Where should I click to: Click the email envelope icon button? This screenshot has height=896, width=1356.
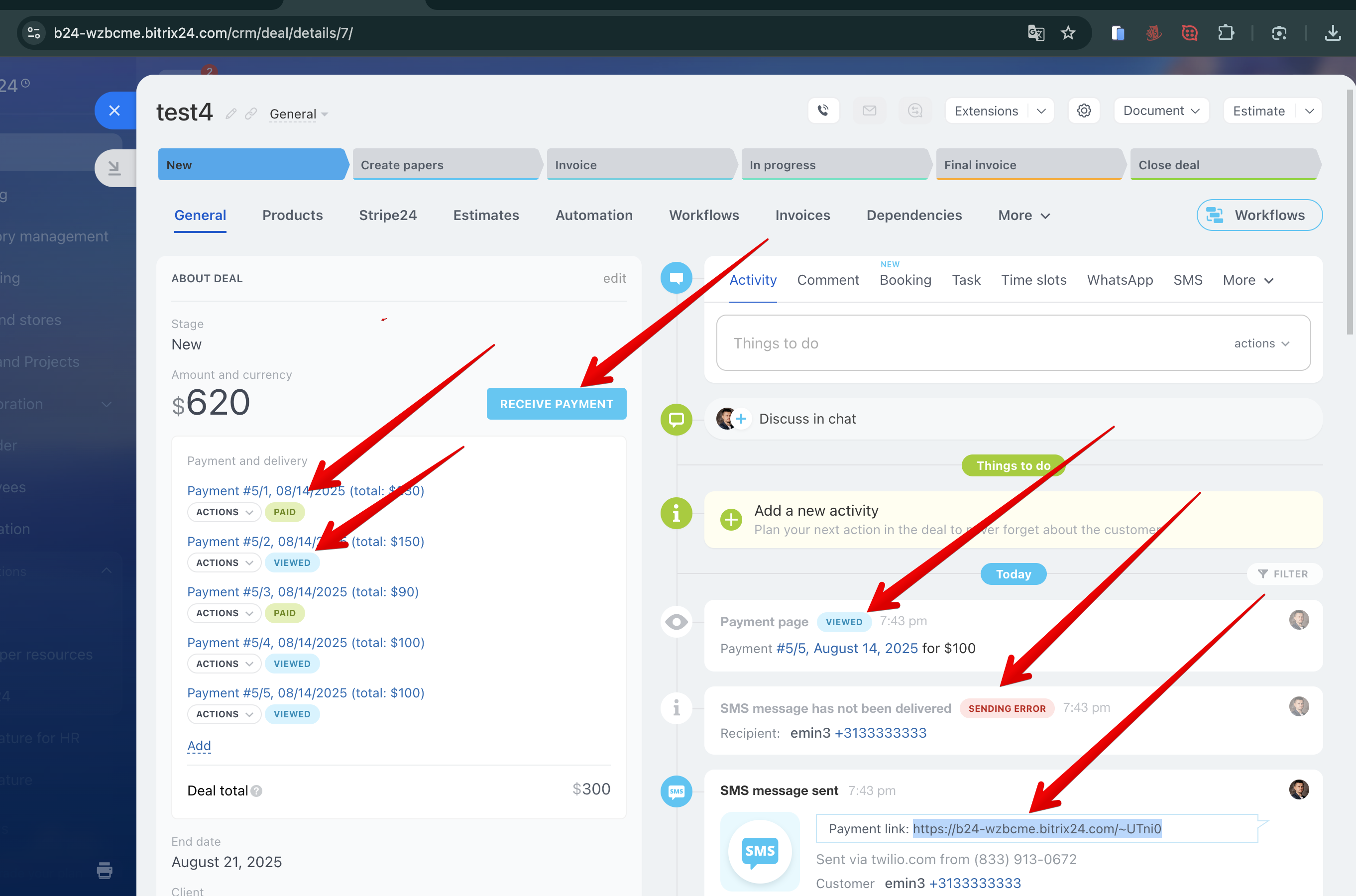tap(869, 111)
